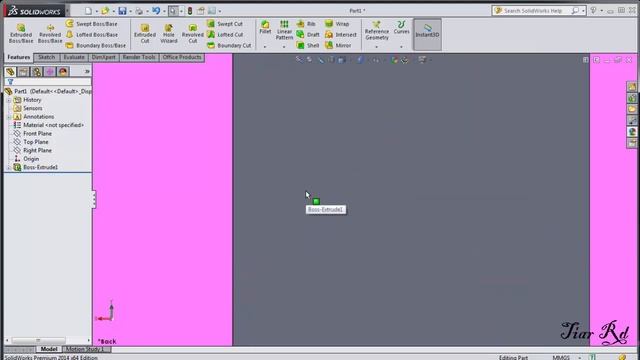640x360 pixels.
Task: Click the Open file icon
Action: click(x=105, y=11)
